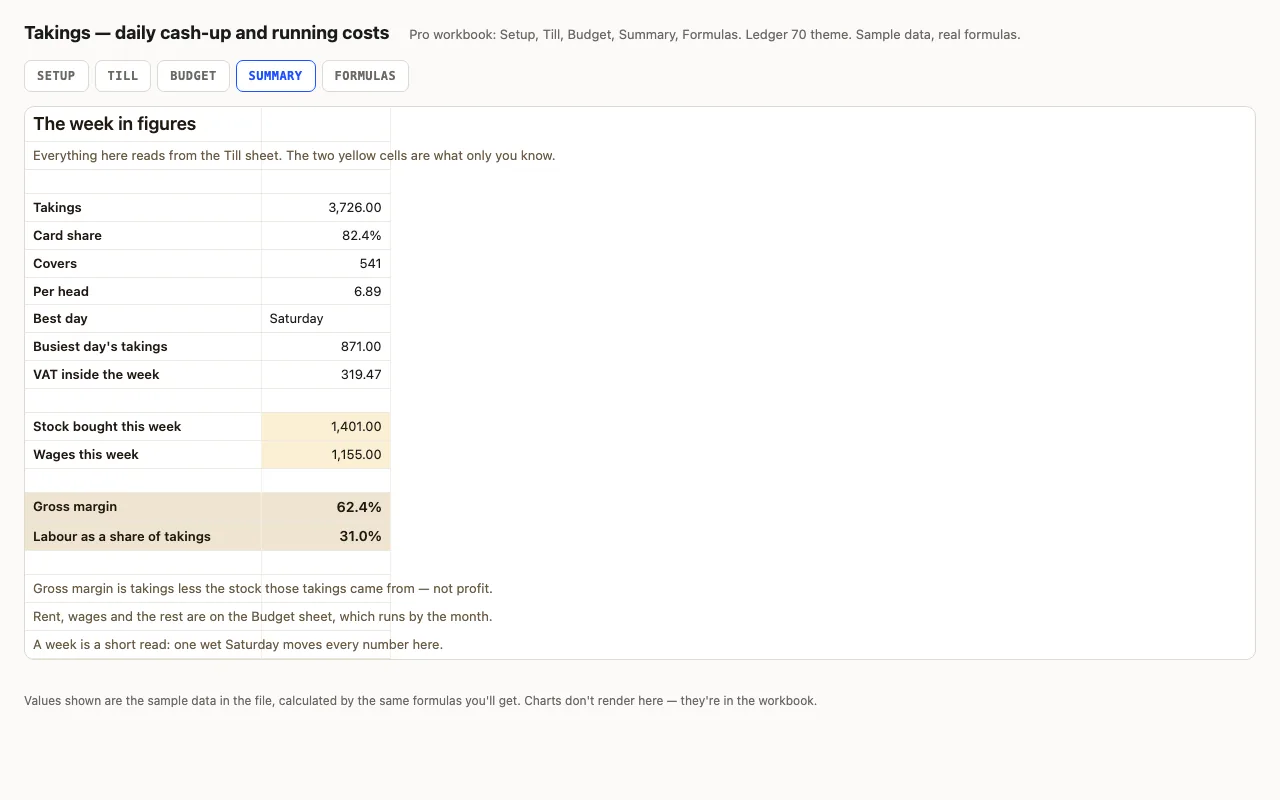This screenshot has width=1280, height=800.
Task: Click the 'Pro workbook' description line
Action: 715,35
